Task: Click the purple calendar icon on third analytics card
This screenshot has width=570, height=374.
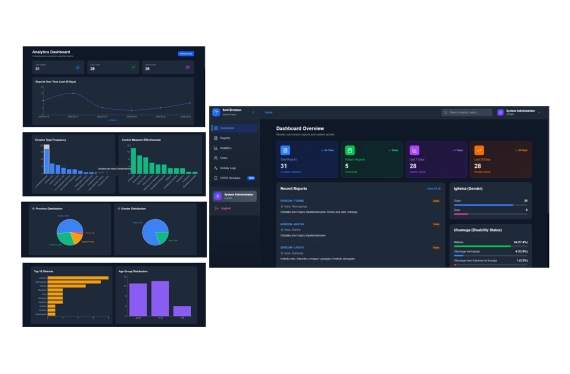Action: click(x=188, y=68)
